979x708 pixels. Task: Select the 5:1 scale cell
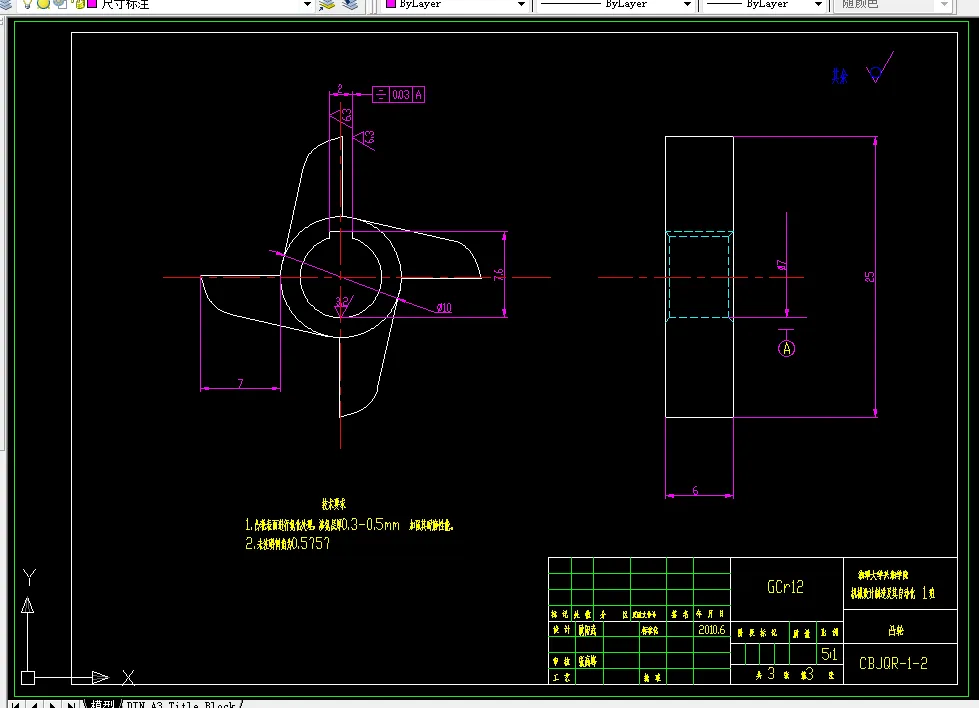point(829,654)
